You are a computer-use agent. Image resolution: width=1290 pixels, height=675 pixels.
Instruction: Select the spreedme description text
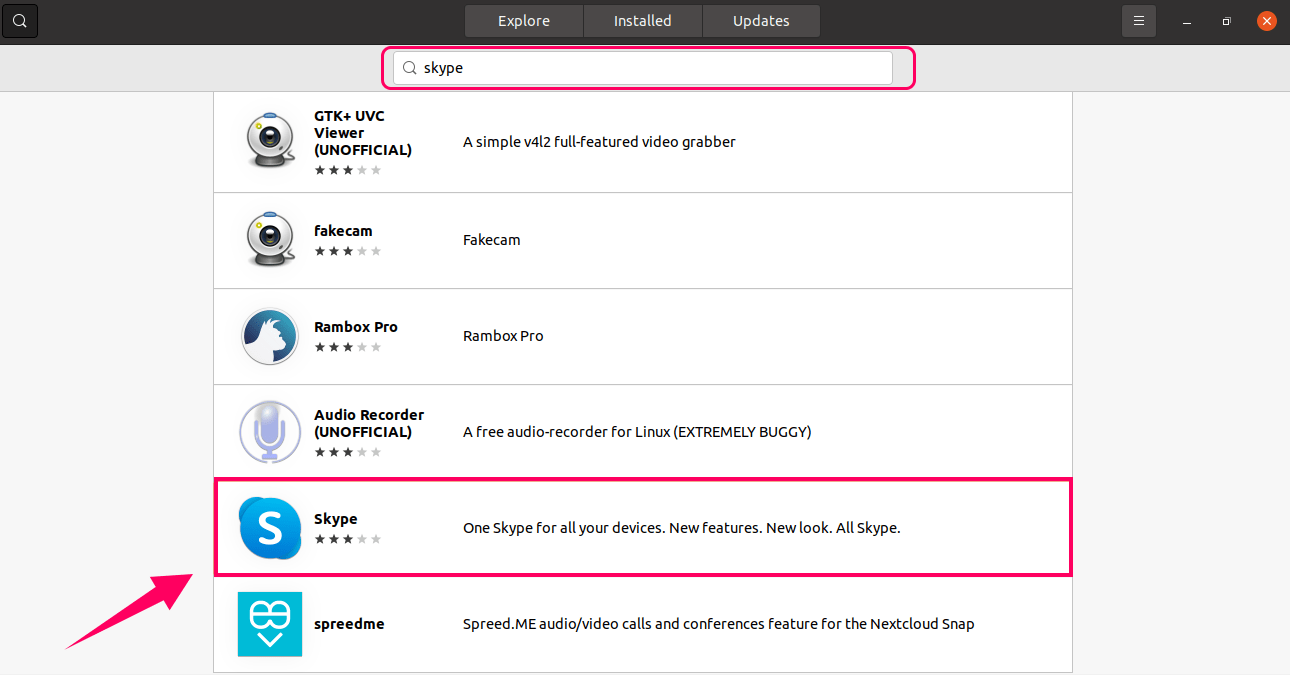point(718,624)
